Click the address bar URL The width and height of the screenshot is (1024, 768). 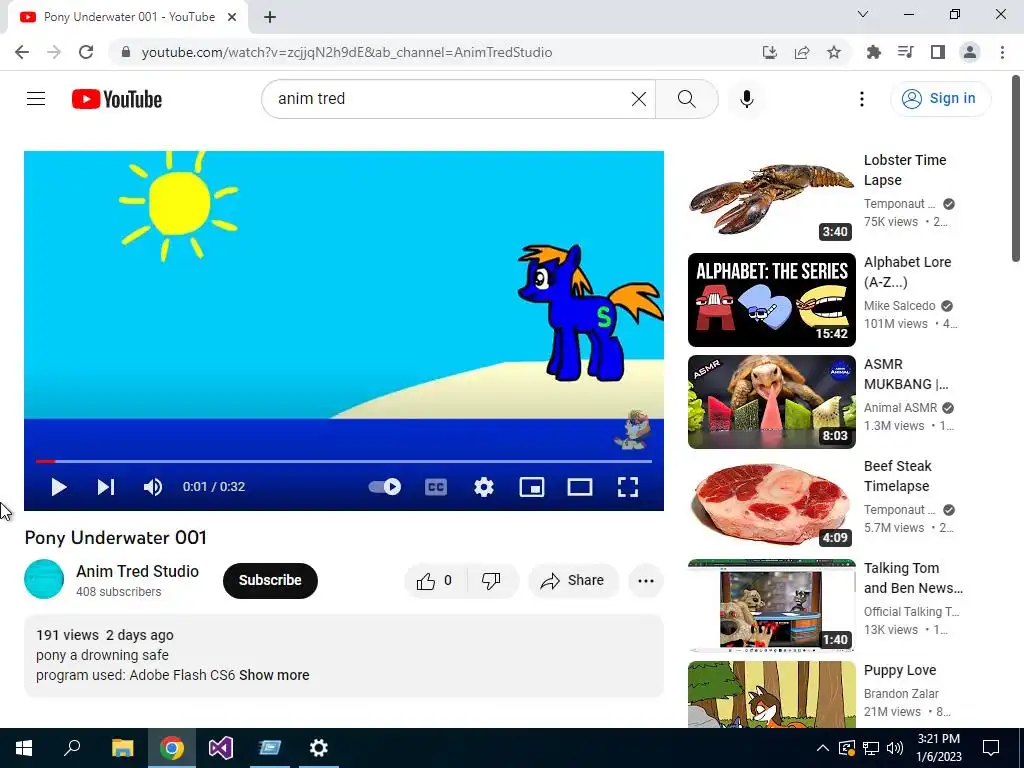tap(347, 52)
